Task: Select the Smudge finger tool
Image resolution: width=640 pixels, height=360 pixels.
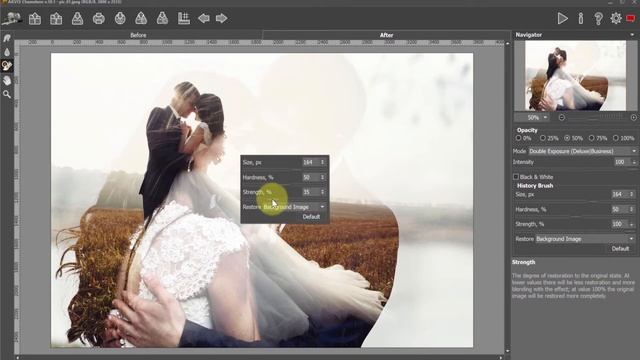Action: click(x=7, y=38)
